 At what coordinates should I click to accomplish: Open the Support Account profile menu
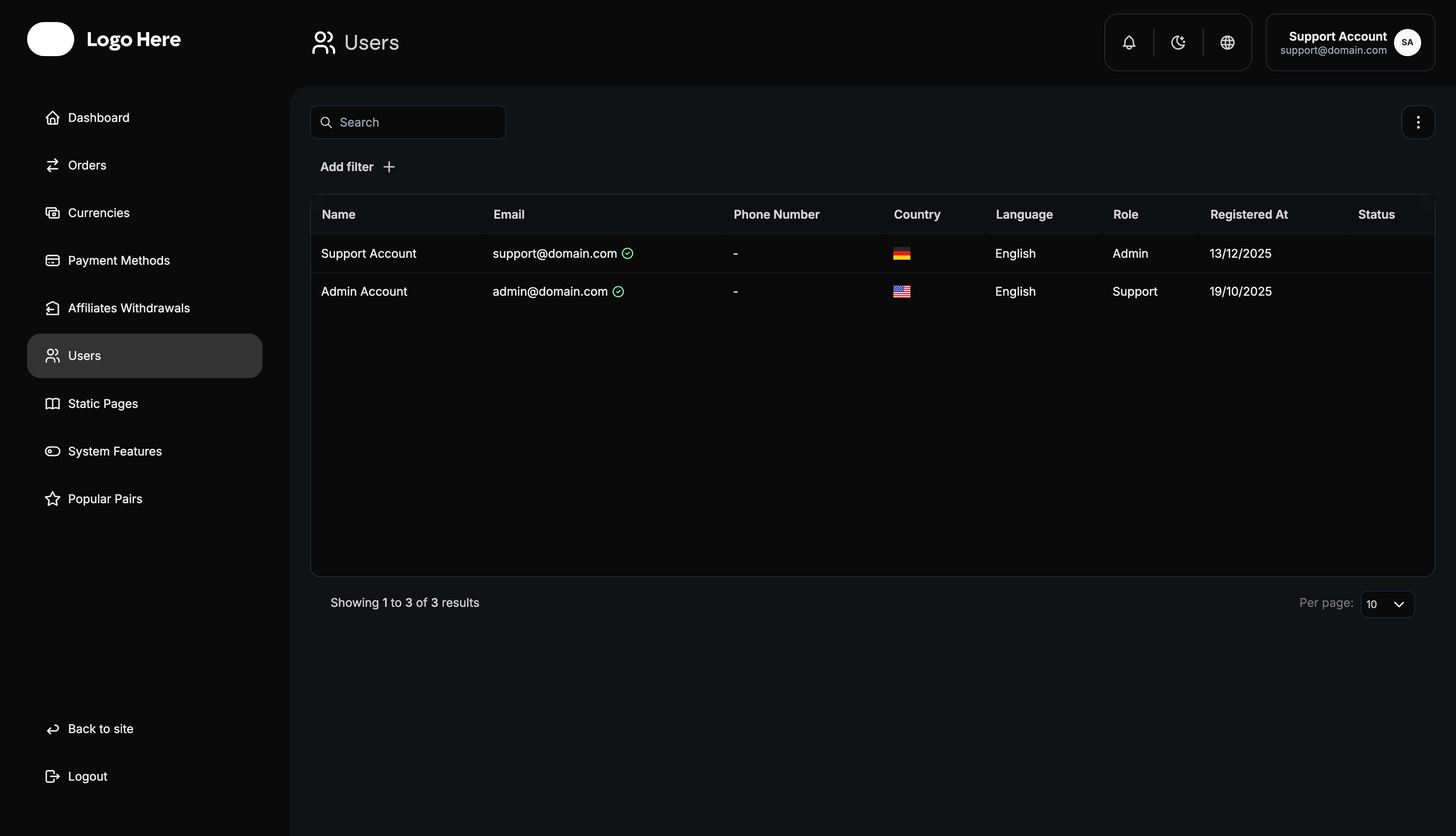coord(1350,42)
